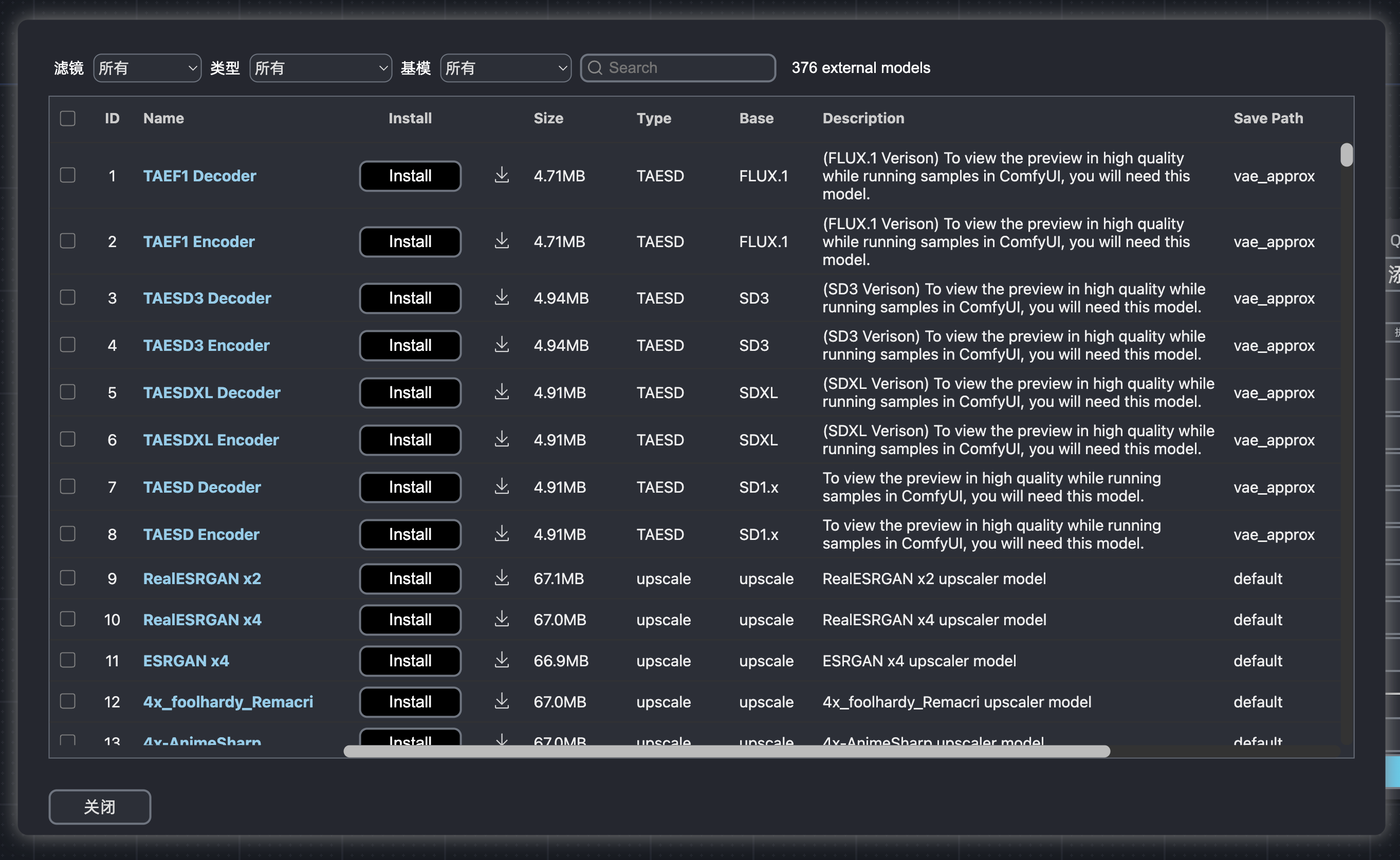The image size is (1400, 860).
Task: Click download icon for TAESD Decoder
Action: (x=501, y=487)
